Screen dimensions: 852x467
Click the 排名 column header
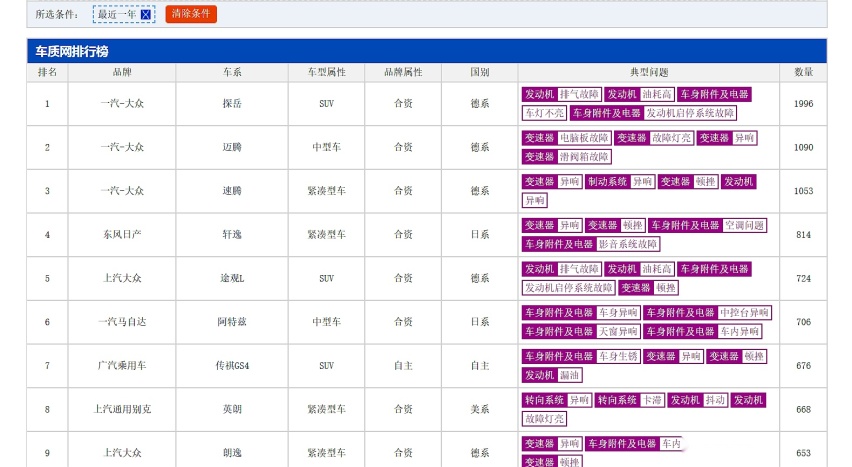pyautogui.click(x=47, y=72)
